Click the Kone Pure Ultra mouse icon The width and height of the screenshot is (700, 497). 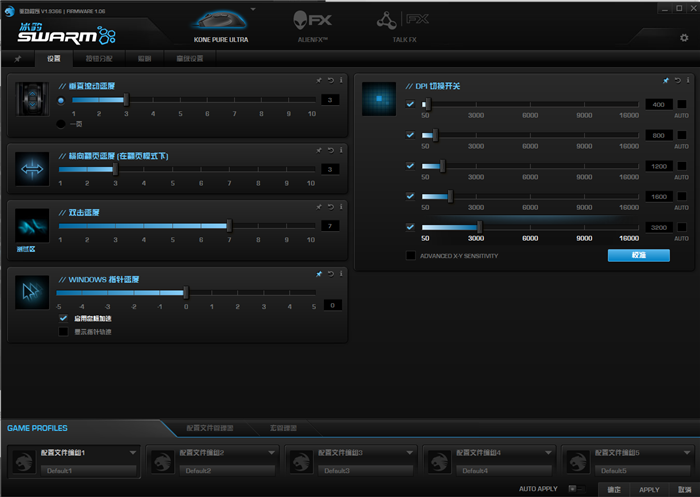(x=221, y=21)
